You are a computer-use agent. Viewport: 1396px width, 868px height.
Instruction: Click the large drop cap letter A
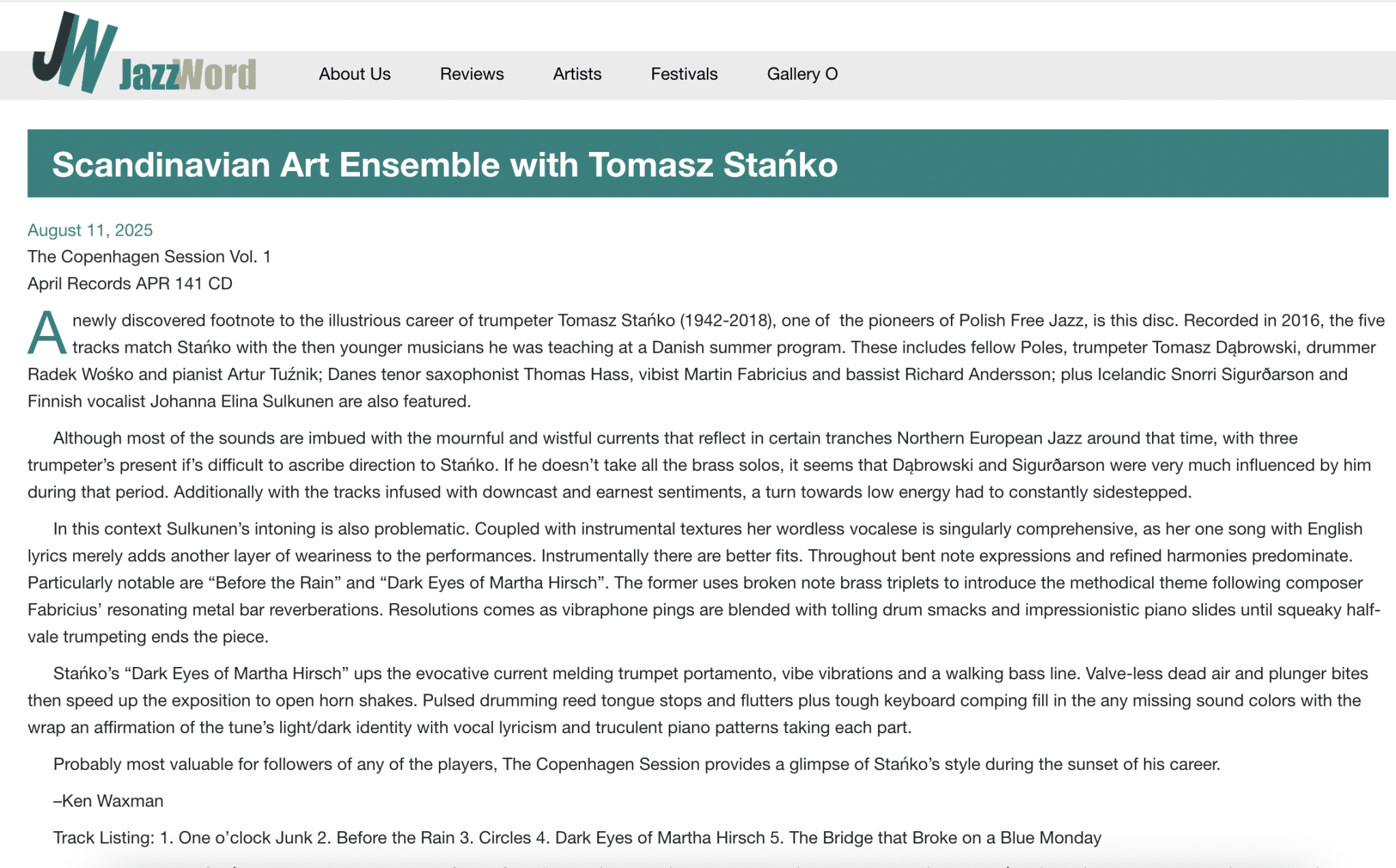47,333
